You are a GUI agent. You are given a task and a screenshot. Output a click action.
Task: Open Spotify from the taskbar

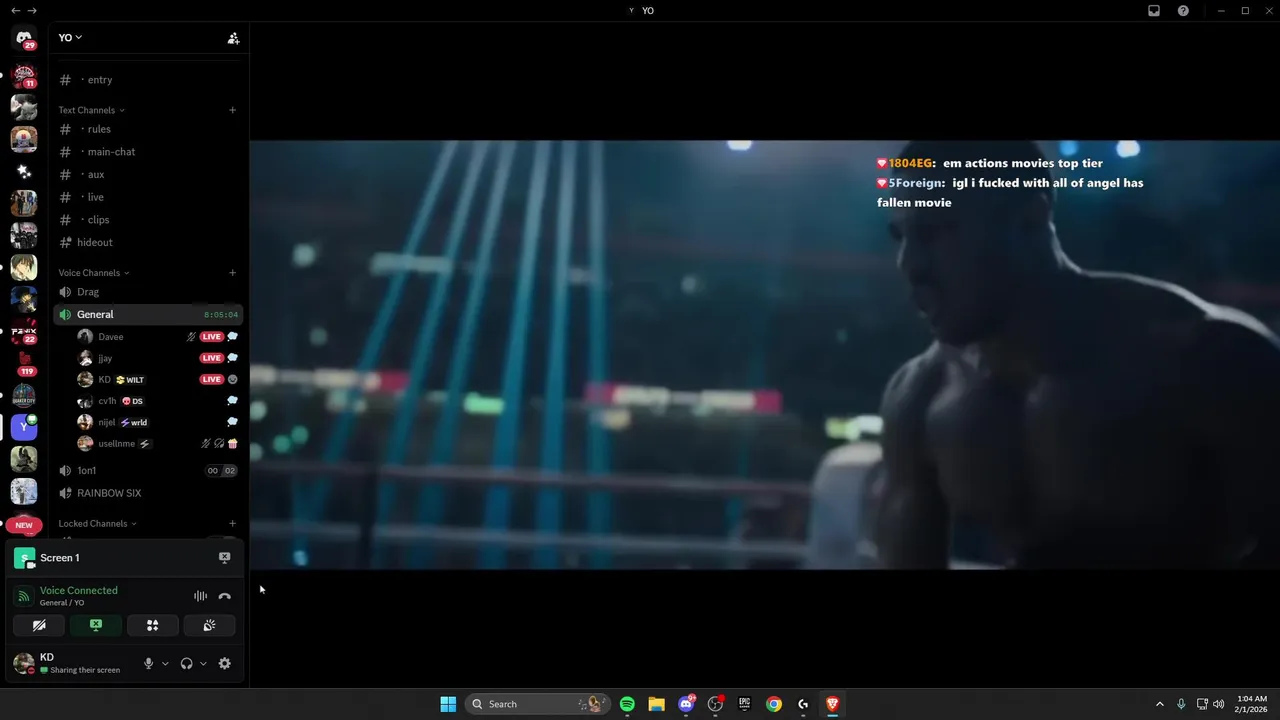[627, 704]
